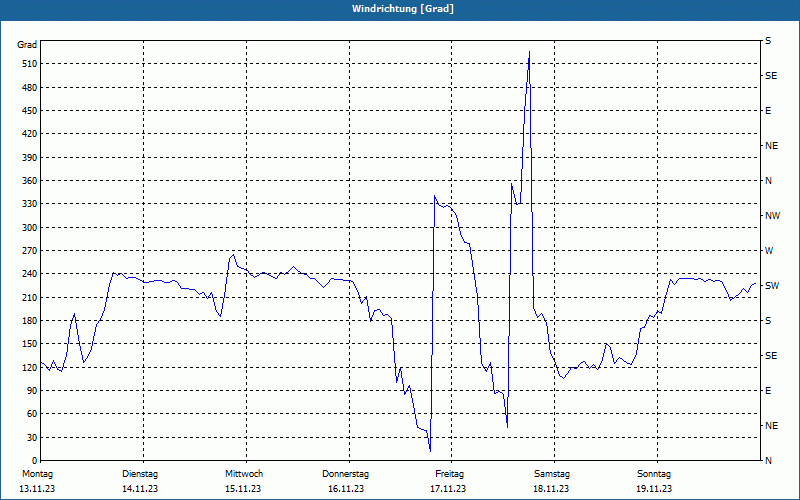The width and height of the screenshot is (800, 500).
Task: Click the 'NE' compass label beside the 405 level
Action: pyautogui.click(x=771, y=146)
